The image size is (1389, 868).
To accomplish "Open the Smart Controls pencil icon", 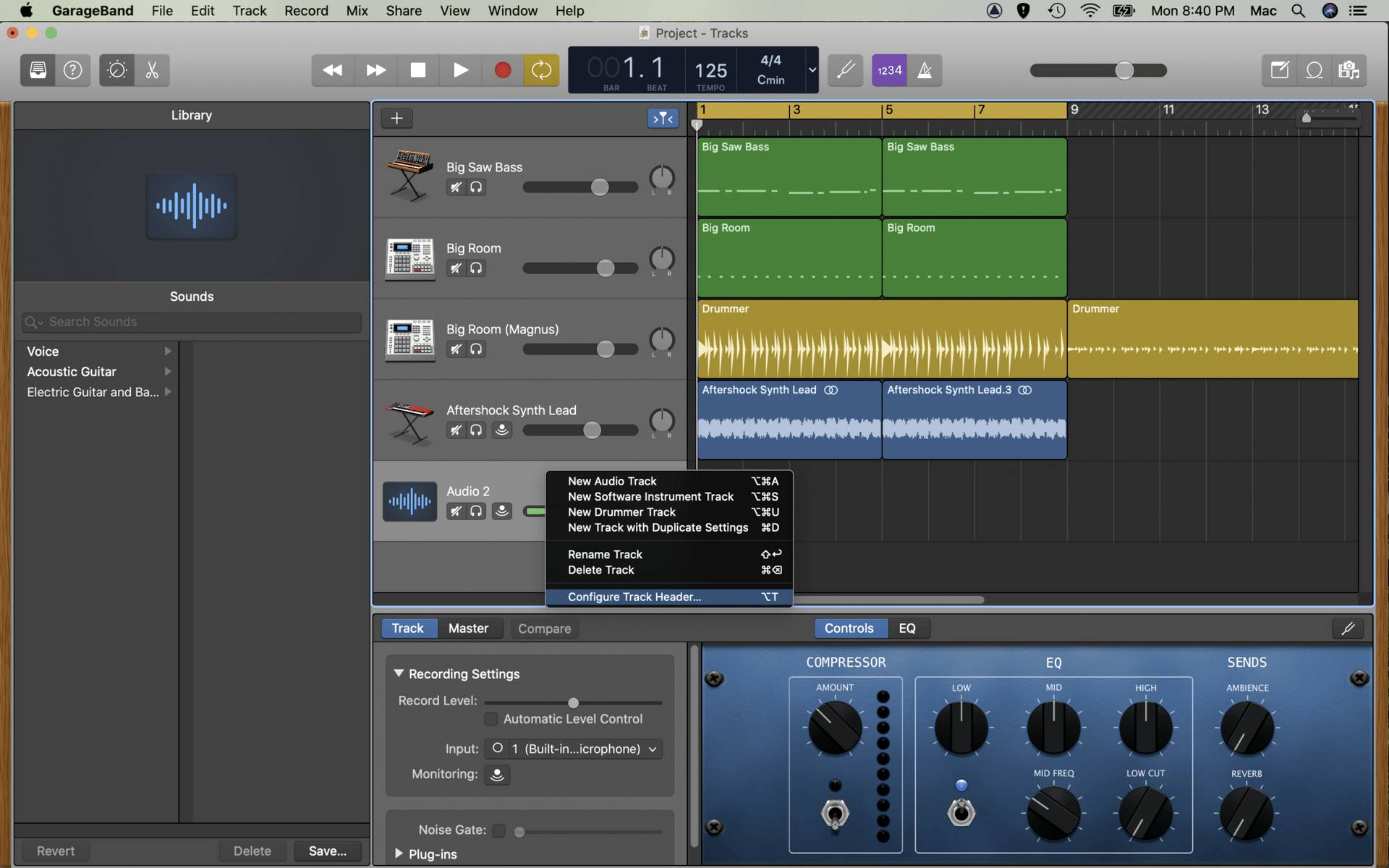I will pos(1348,628).
